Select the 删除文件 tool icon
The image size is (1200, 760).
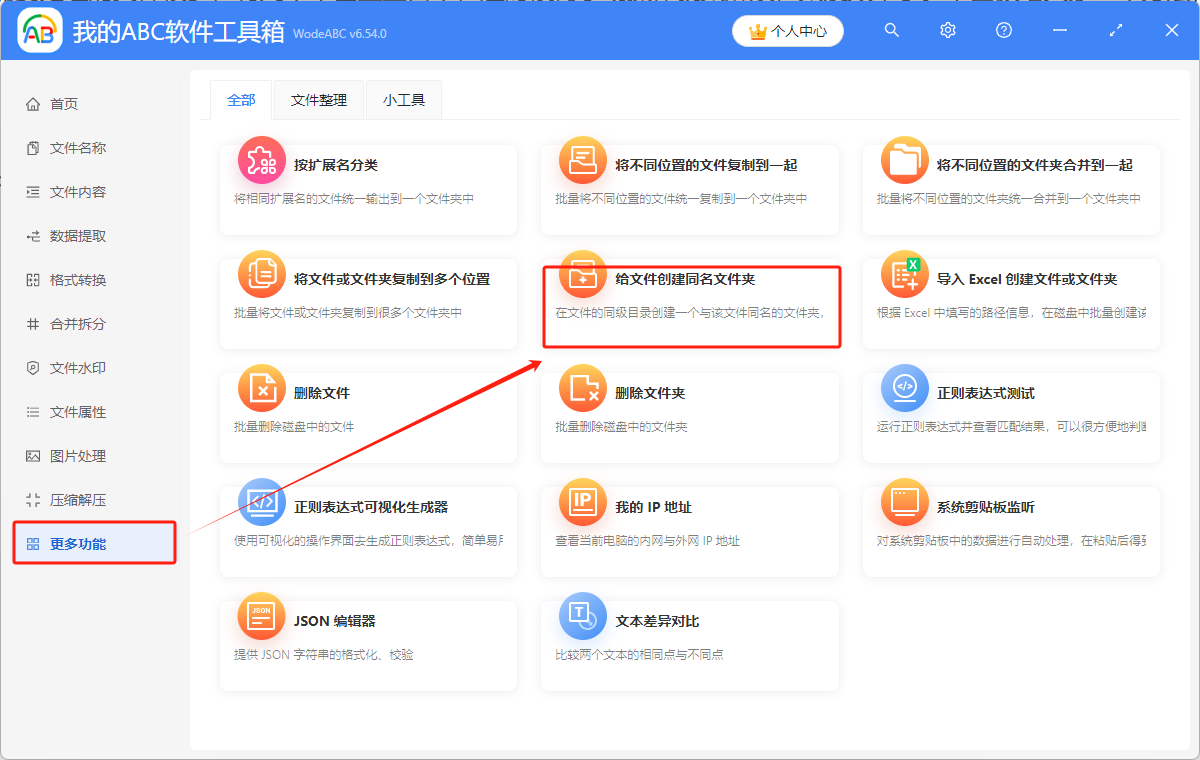[x=261, y=388]
